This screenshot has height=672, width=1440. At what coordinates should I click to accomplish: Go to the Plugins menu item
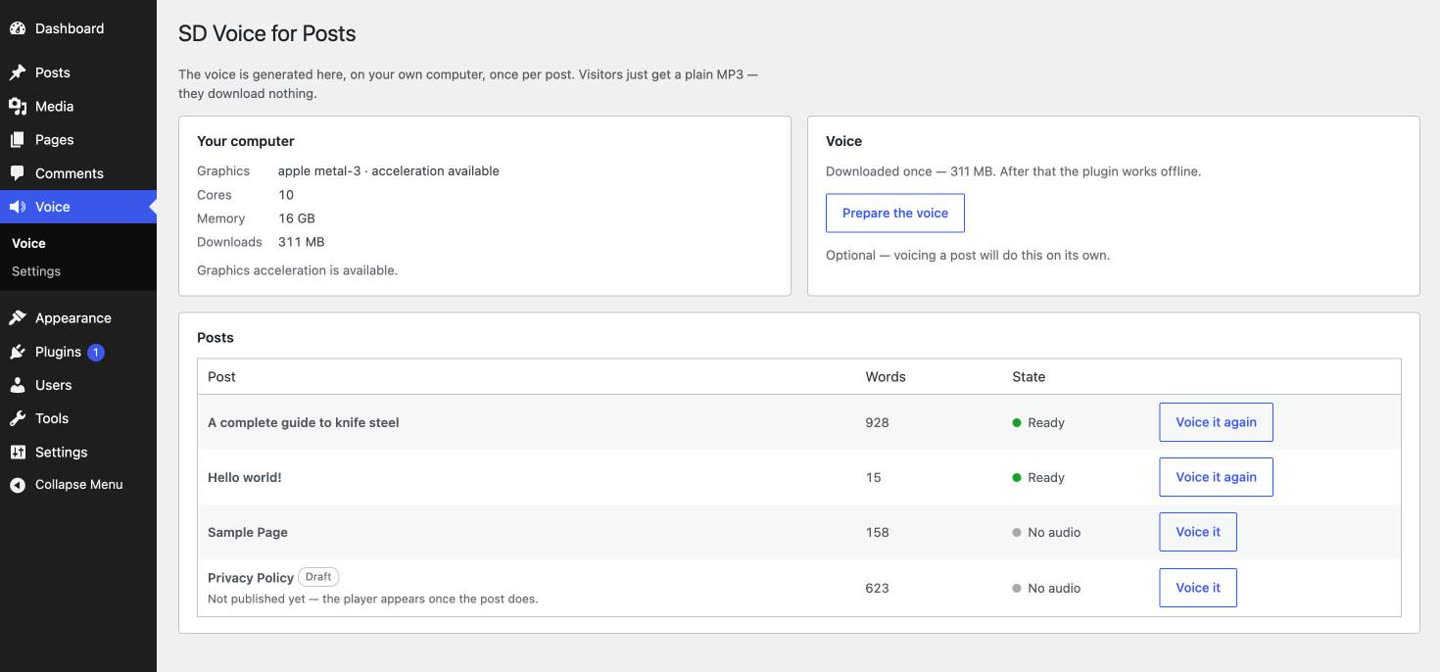[x=78, y=352]
